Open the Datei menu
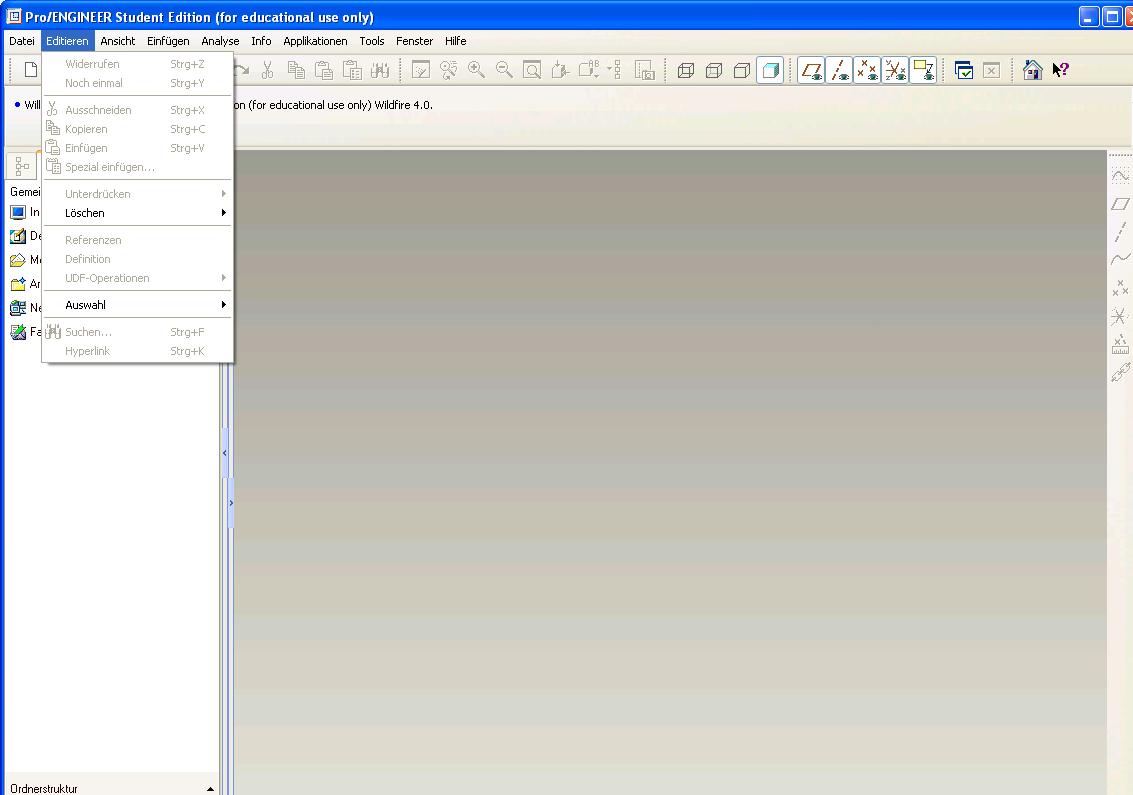The height and width of the screenshot is (795, 1133). pyautogui.click(x=22, y=41)
